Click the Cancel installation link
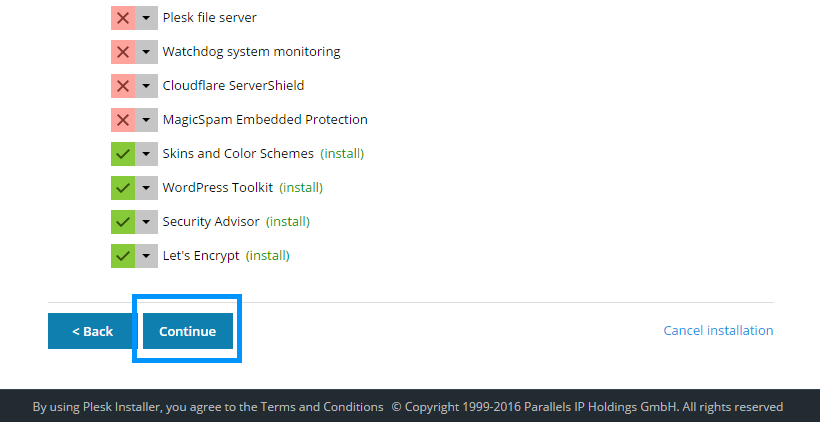 718,331
